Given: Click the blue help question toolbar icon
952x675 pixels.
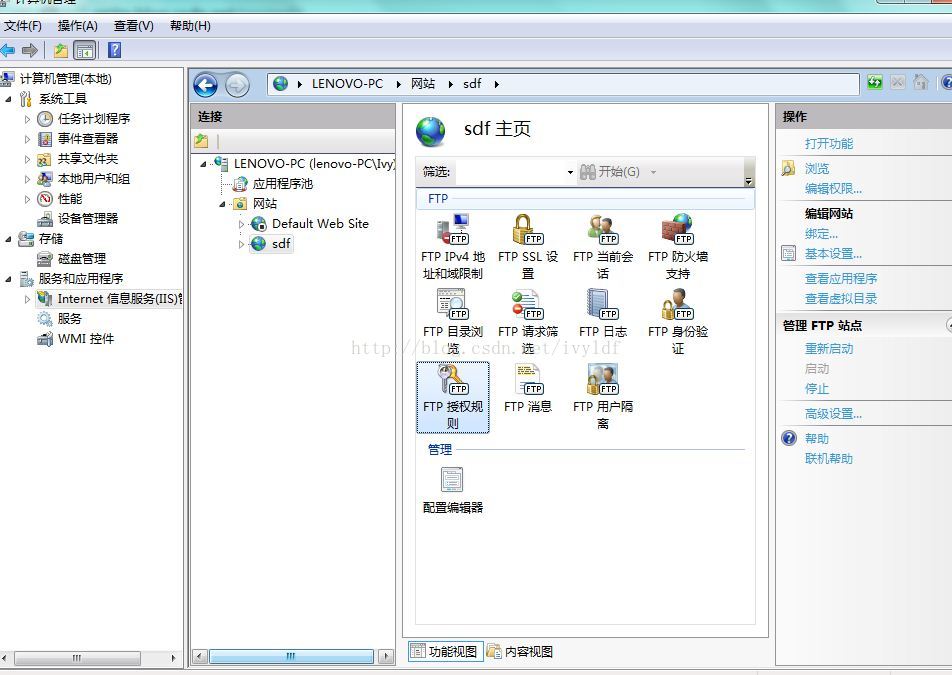Looking at the screenshot, I should pyautogui.click(x=114, y=50).
